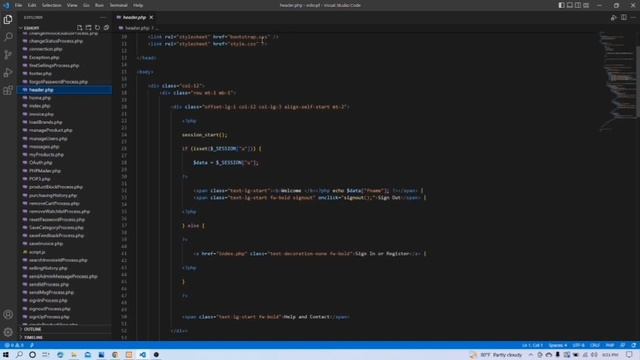Open the Run and Debug view
640x360 pixels.
click(8, 73)
